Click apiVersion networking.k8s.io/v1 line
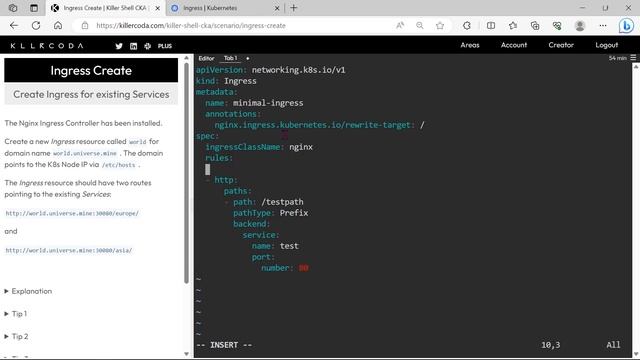The height and width of the screenshot is (360, 640). pos(271,70)
